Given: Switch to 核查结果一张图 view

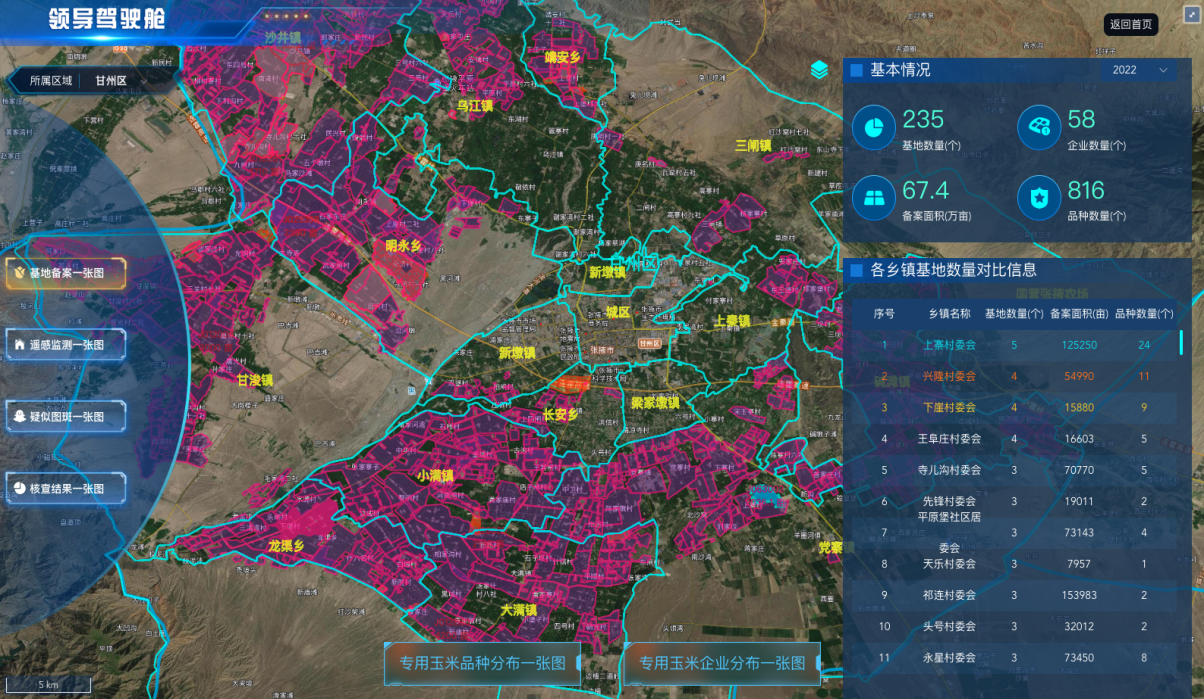Looking at the screenshot, I should 66,488.
